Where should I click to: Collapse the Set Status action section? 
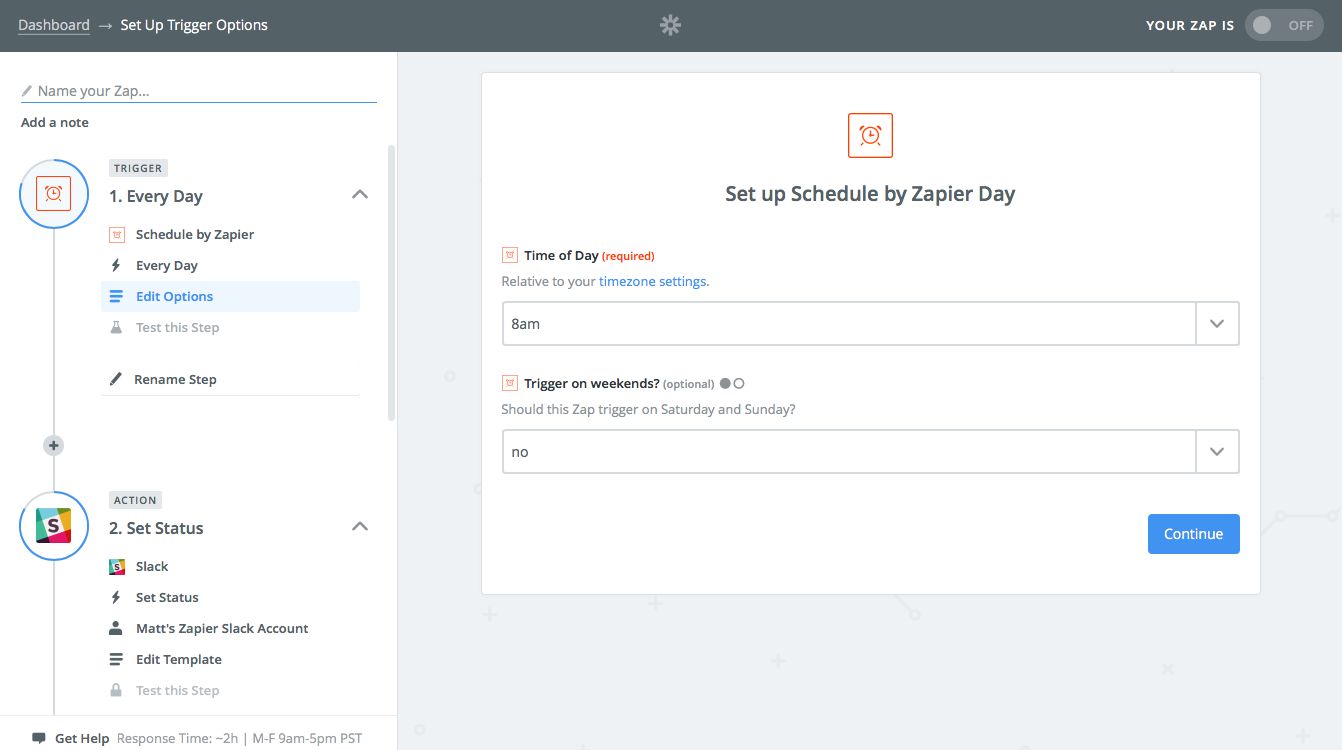(360, 527)
